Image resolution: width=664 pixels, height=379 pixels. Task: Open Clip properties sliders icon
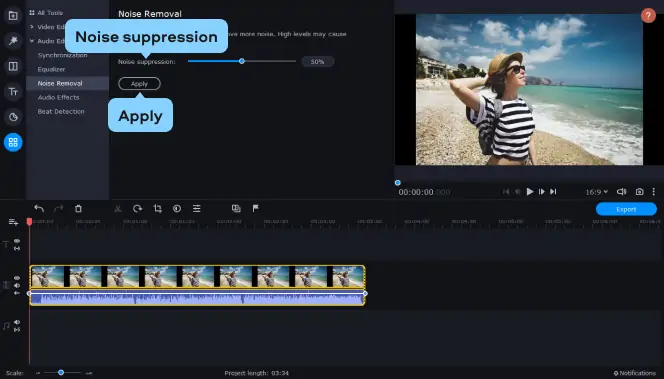[x=196, y=208]
